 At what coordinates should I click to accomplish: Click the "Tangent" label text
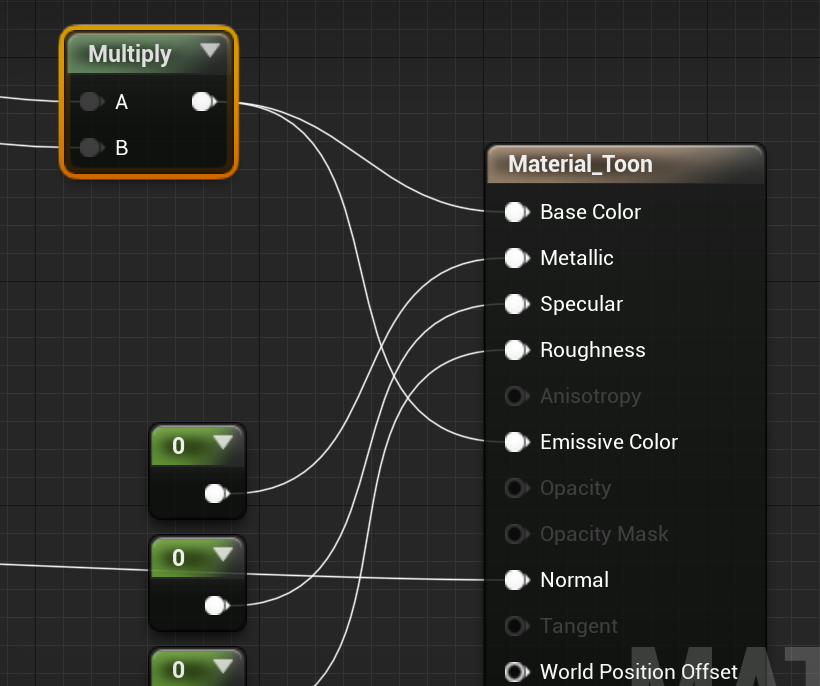point(579,626)
